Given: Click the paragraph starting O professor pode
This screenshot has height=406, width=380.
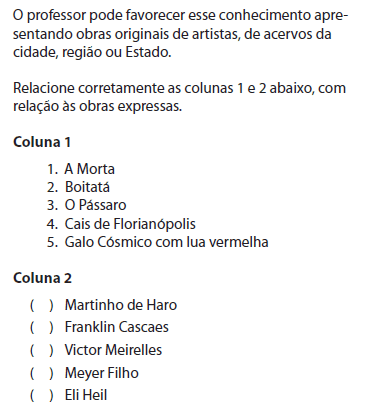Looking at the screenshot, I should click(x=181, y=34).
